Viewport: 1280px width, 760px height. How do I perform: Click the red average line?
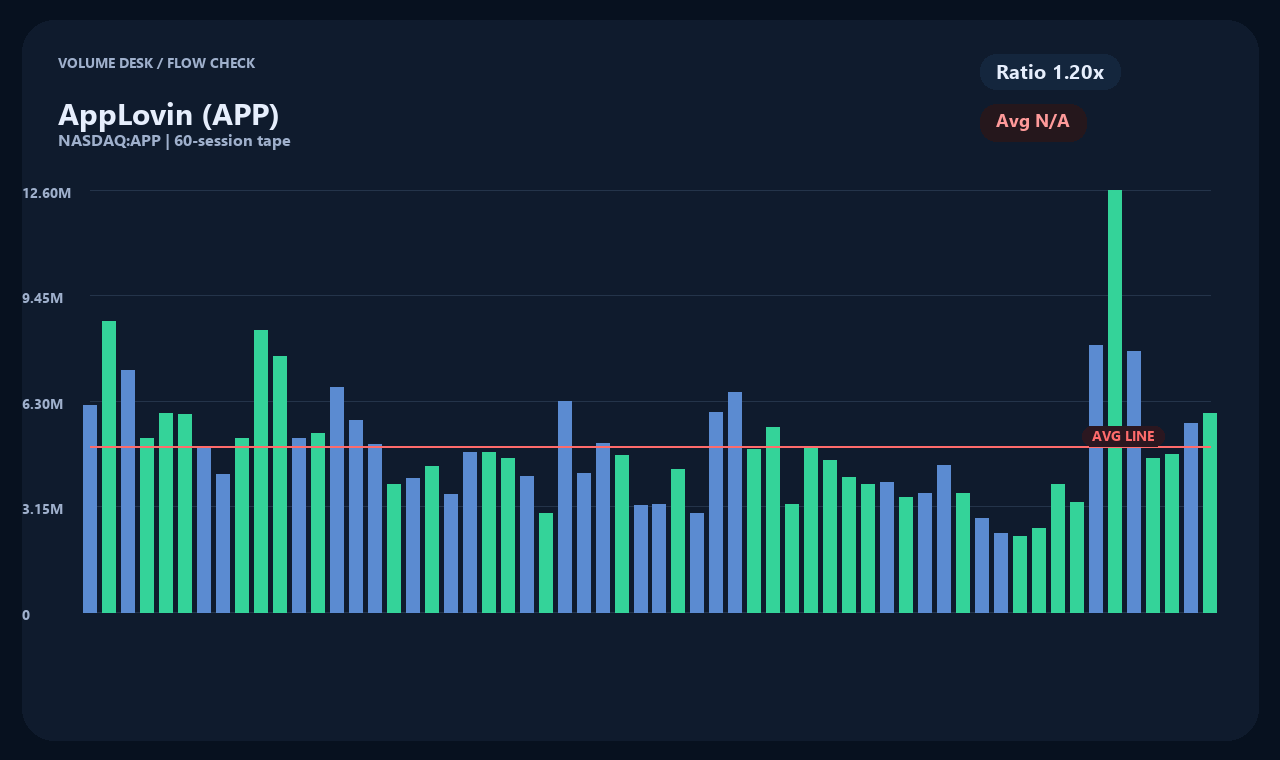[650, 447]
